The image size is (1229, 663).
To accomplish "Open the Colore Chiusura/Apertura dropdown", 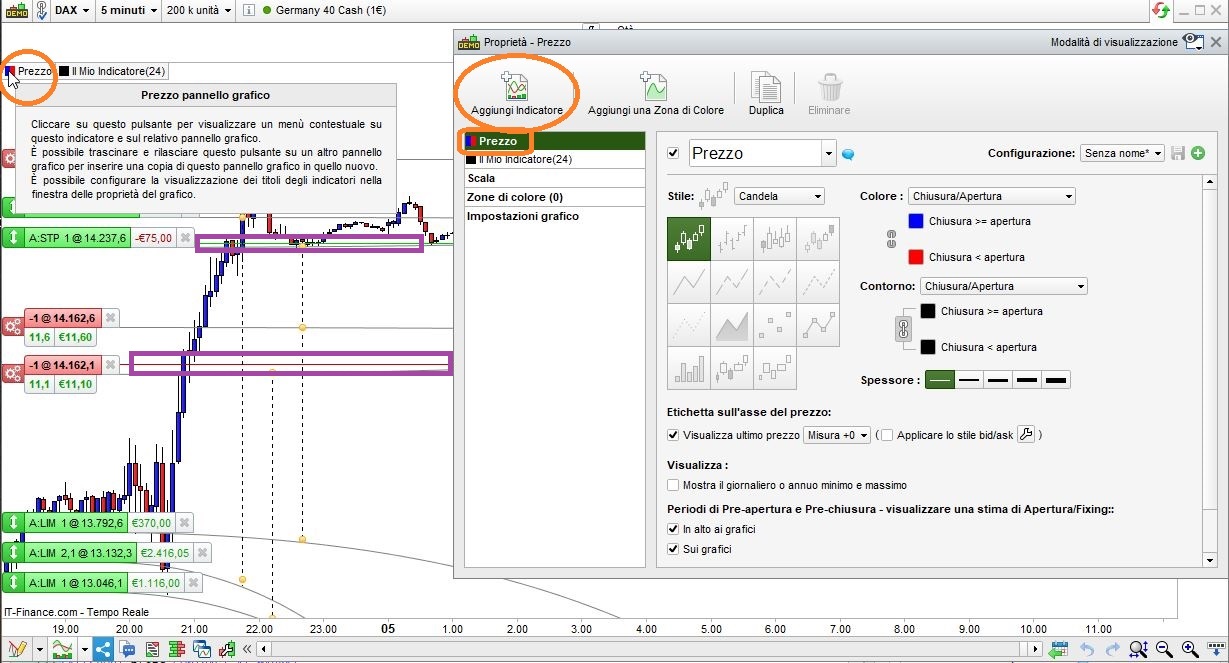I will tap(992, 196).
